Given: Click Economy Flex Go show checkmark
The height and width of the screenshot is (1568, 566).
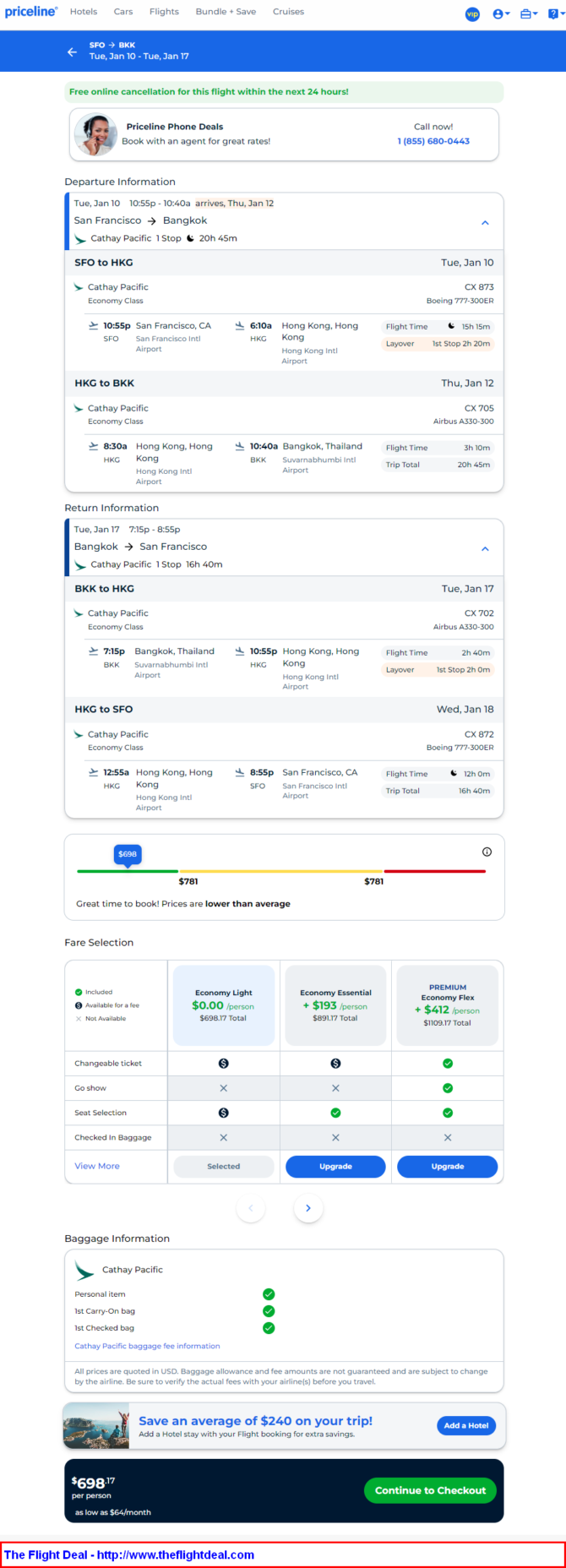Looking at the screenshot, I should click(x=448, y=1088).
